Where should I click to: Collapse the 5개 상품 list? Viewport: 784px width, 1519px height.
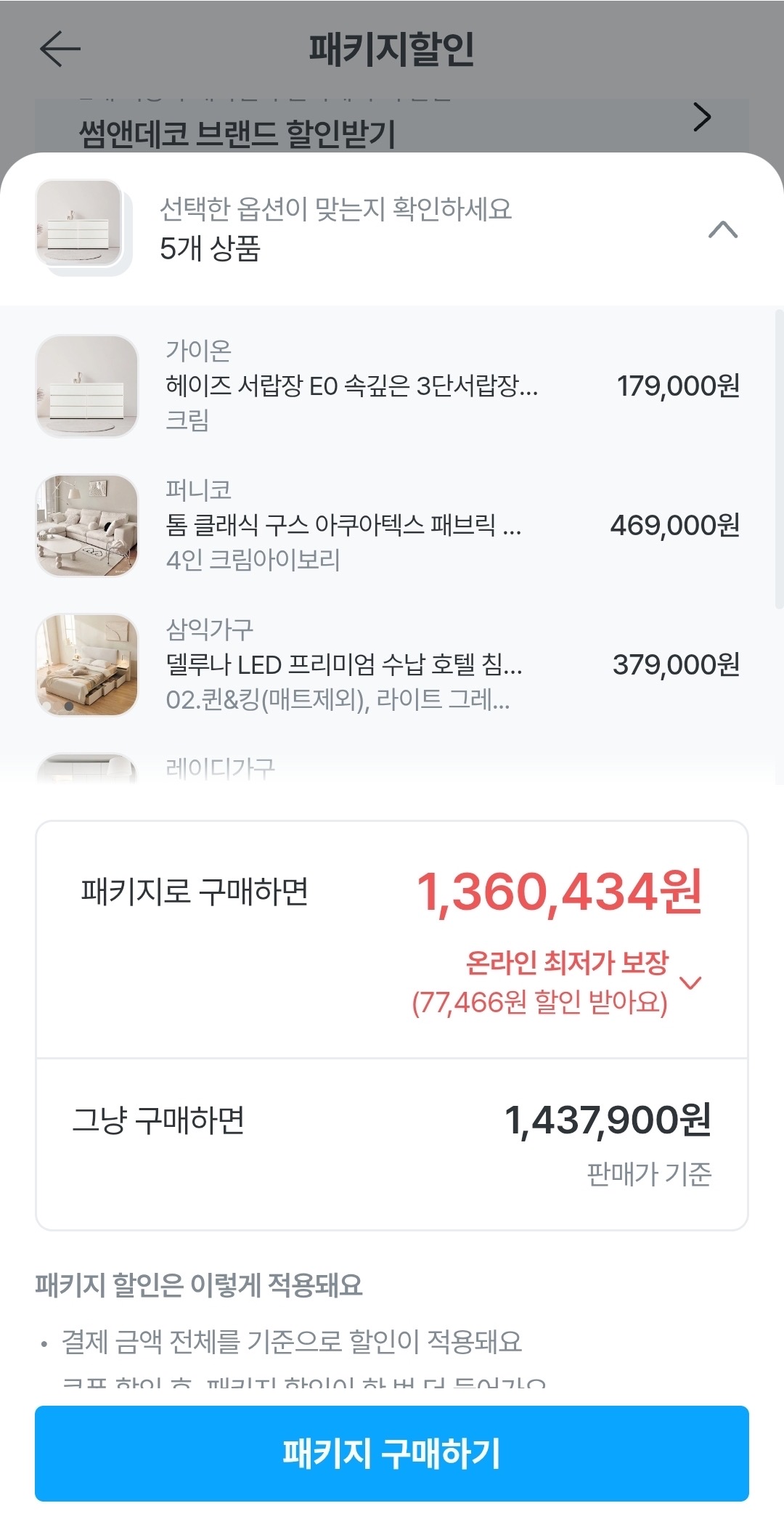coord(722,230)
